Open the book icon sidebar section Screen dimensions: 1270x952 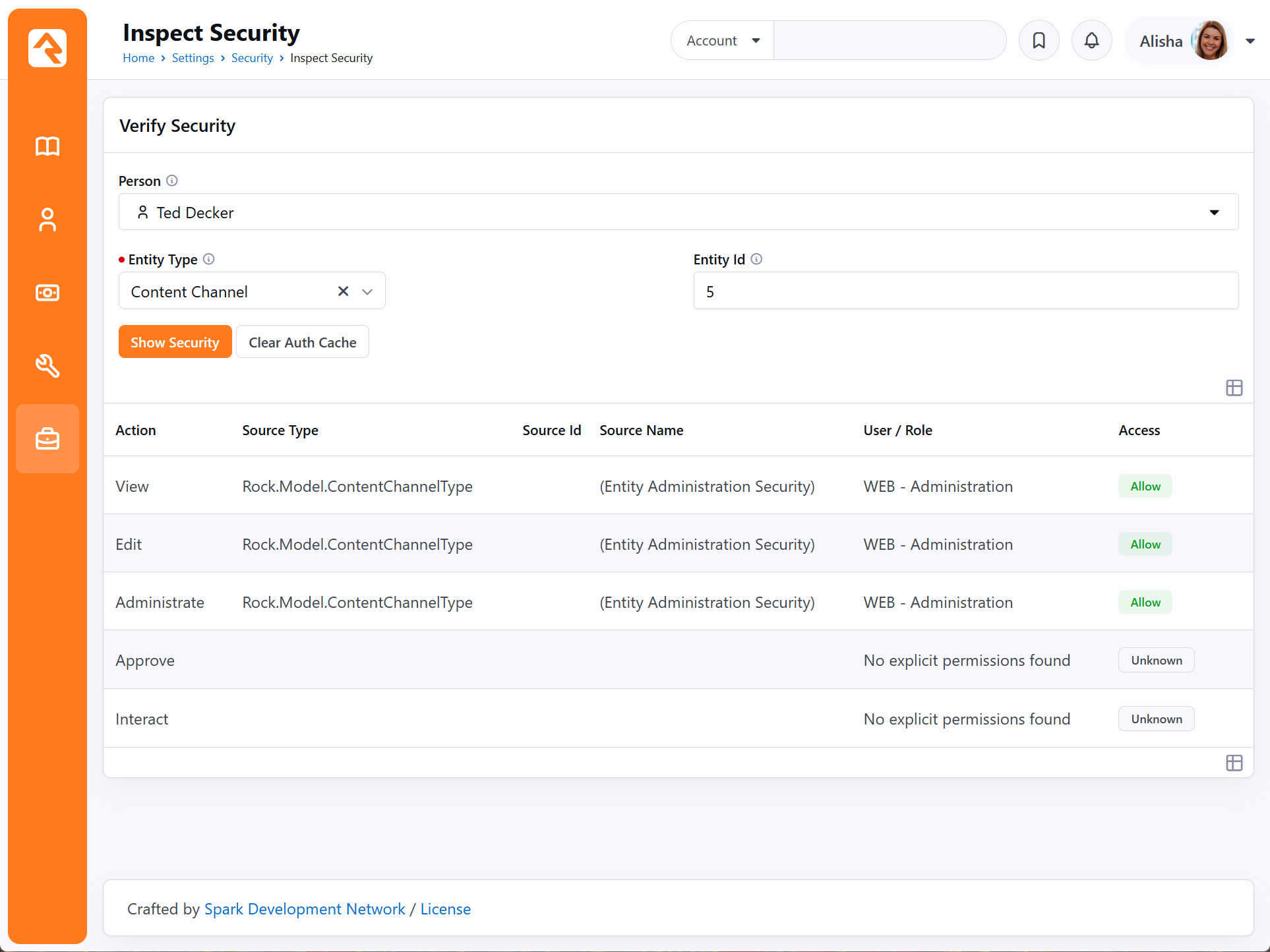coord(47,146)
